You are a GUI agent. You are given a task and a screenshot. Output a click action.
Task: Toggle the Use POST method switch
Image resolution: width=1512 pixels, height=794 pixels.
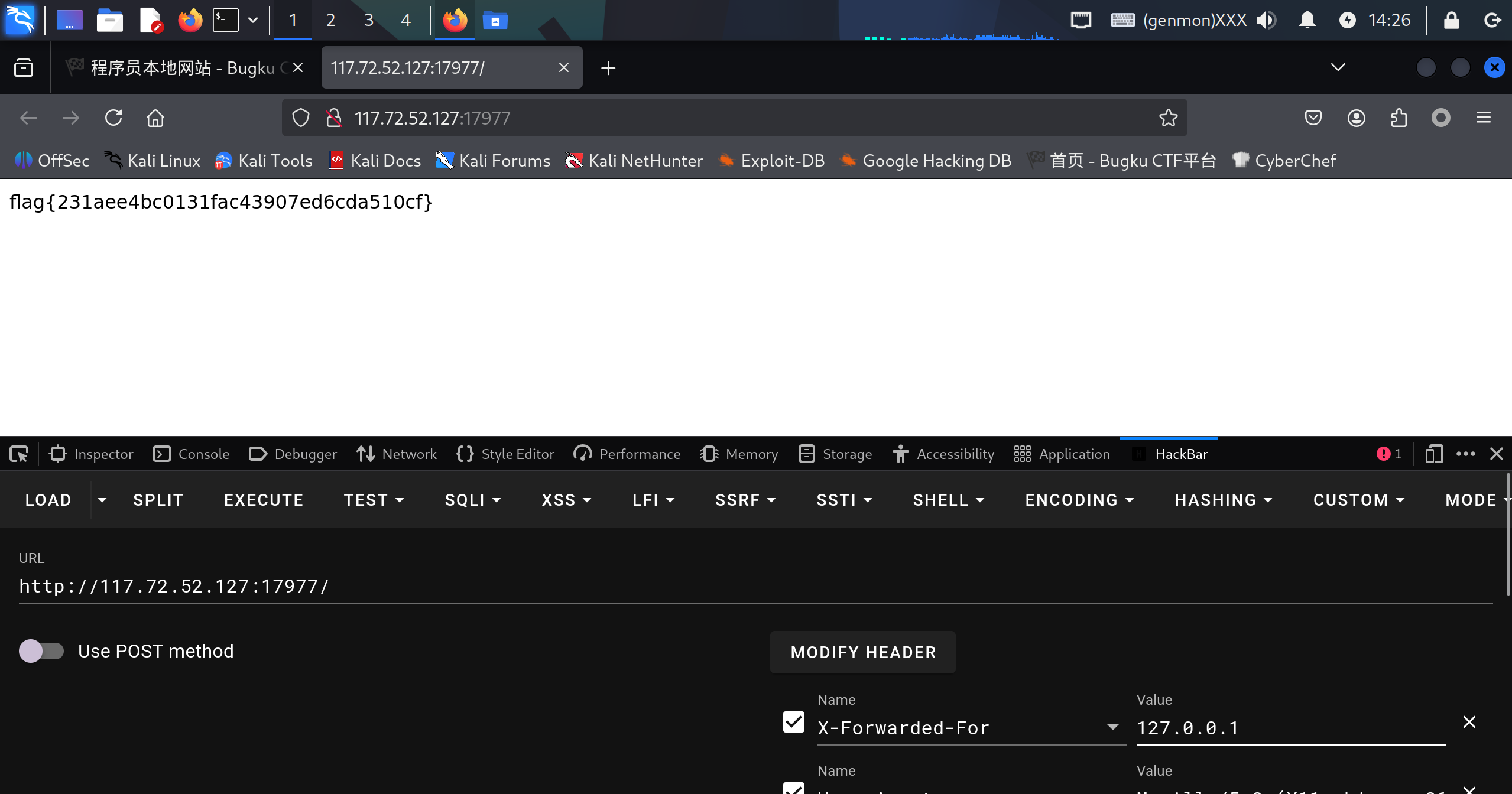pyautogui.click(x=41, y=651)
